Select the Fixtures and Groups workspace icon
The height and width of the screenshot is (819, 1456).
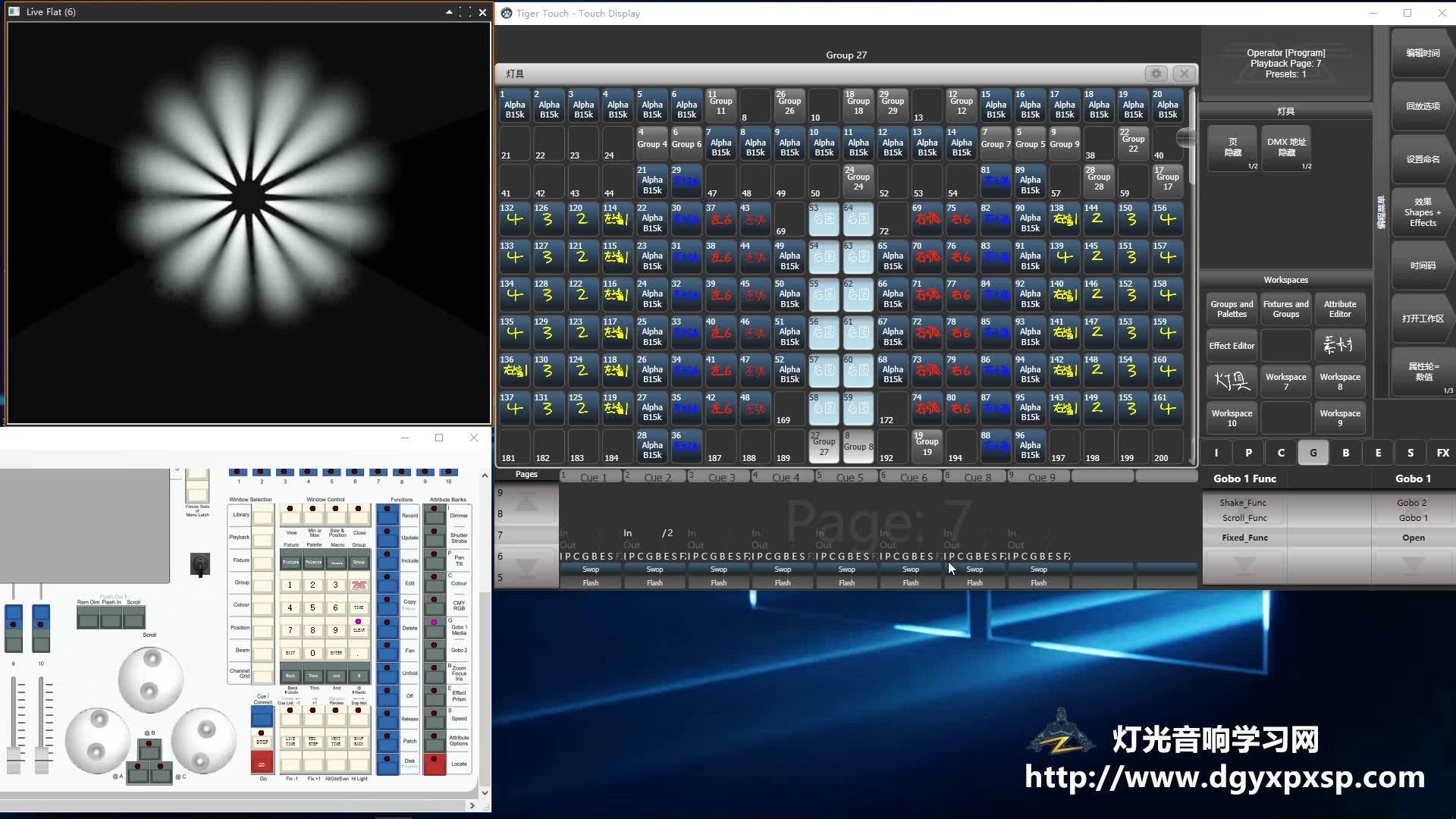pos(1285,308)
